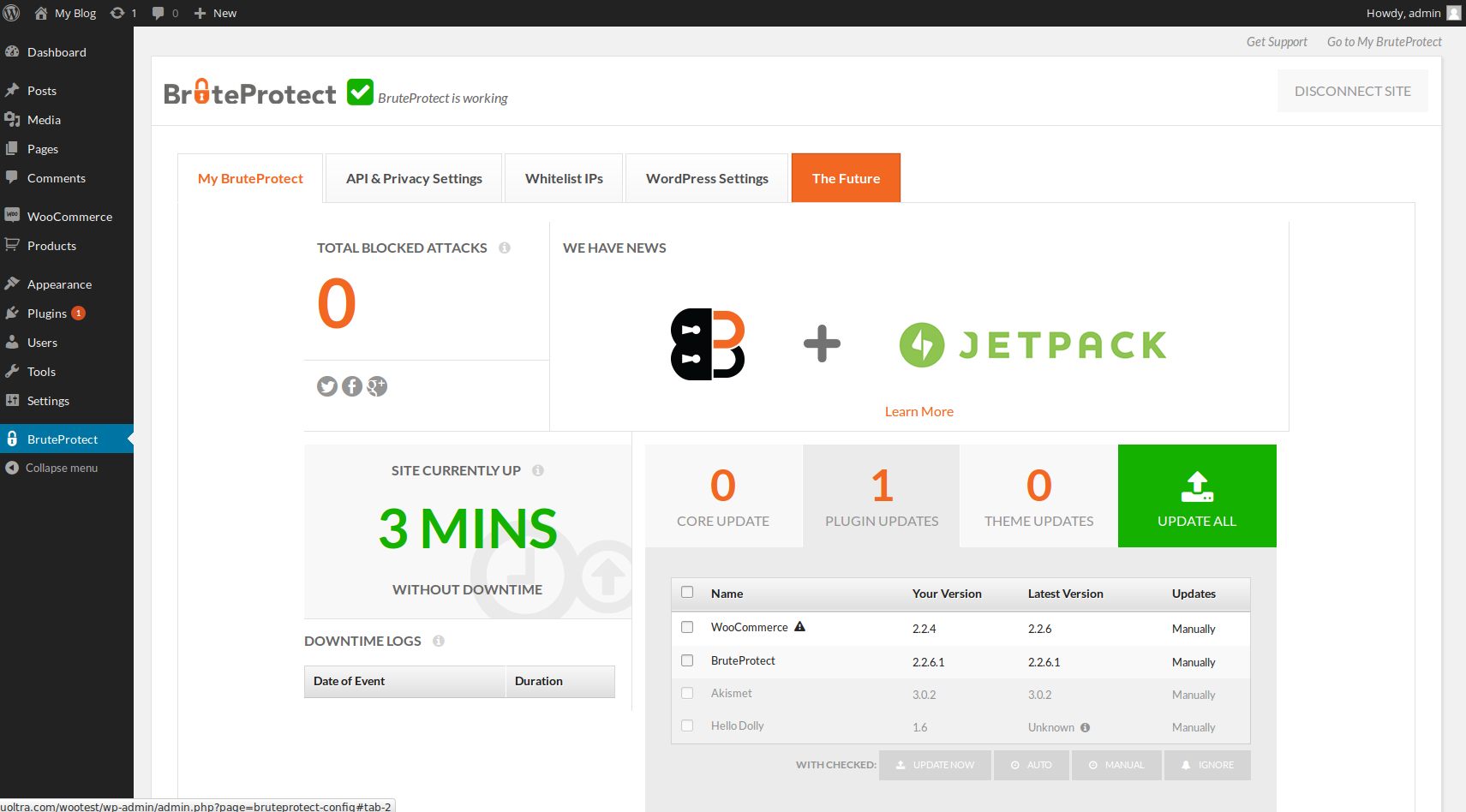
Task: Switch to the Whitelist IPs tab
Action: point(564,178)
